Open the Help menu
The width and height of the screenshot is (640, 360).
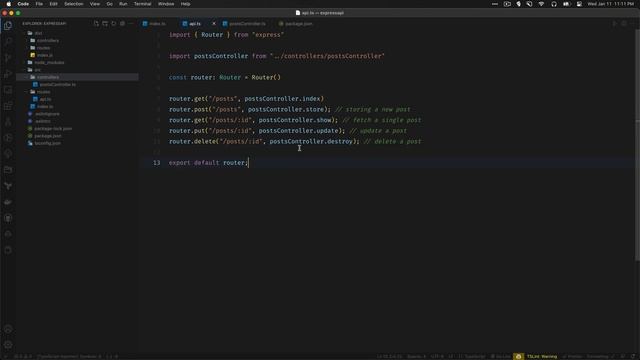[x=185, y=4]
